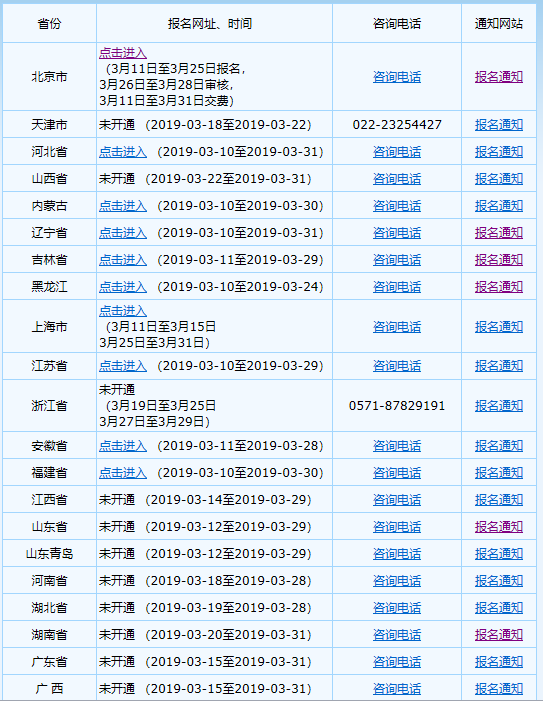543x701 pixels.
Task: Open 报名通知 link for 河南省
Action: 499,581
